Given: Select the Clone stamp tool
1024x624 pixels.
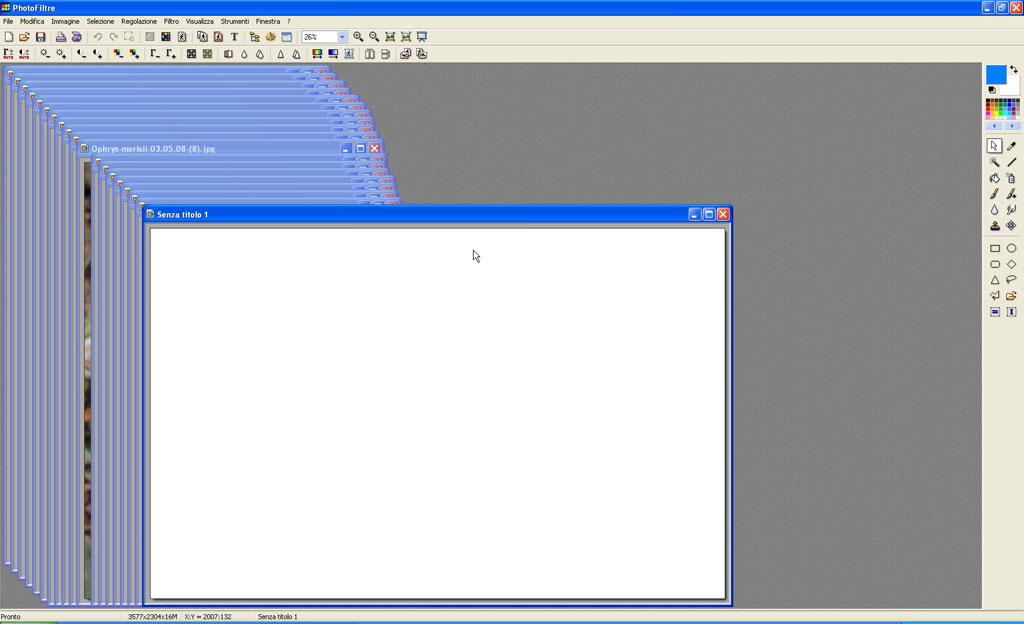Looking at the screenshot, I should tap(994, 226).
